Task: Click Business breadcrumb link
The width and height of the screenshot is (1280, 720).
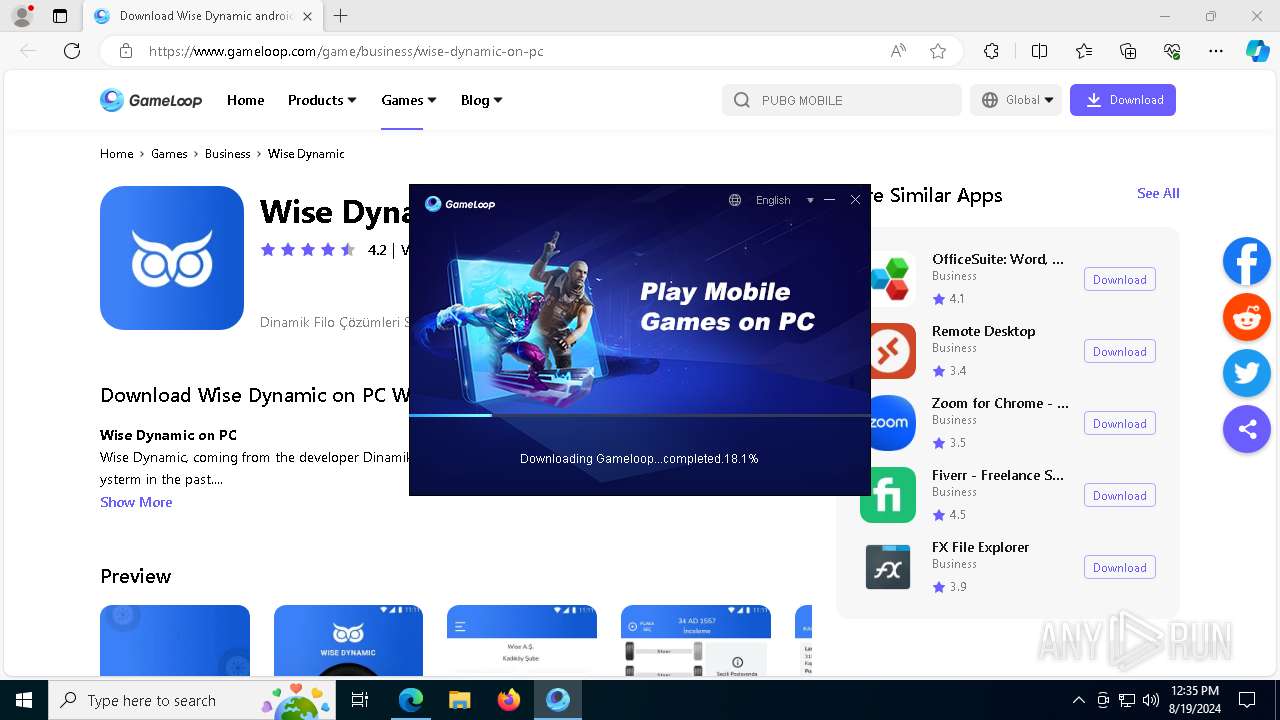Action: [x=228, y=154]
